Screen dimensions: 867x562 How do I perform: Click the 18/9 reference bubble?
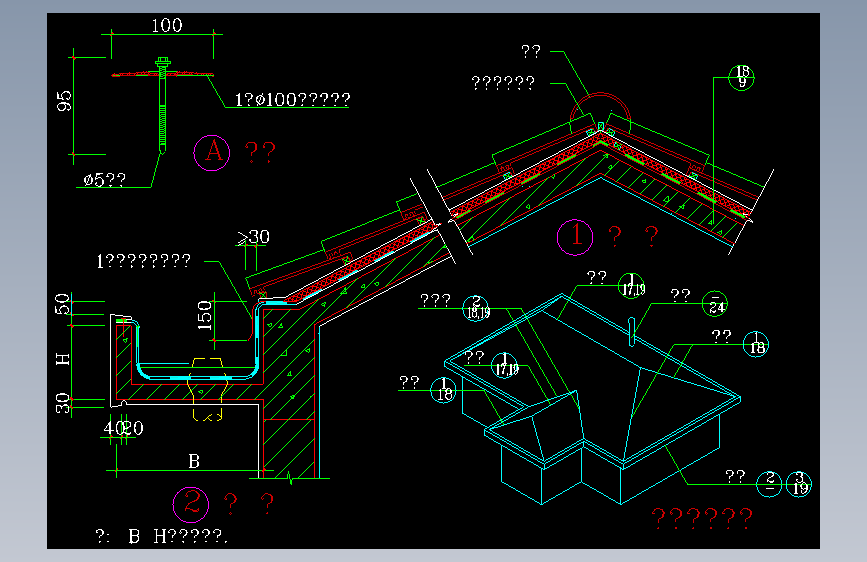(741, 77)
